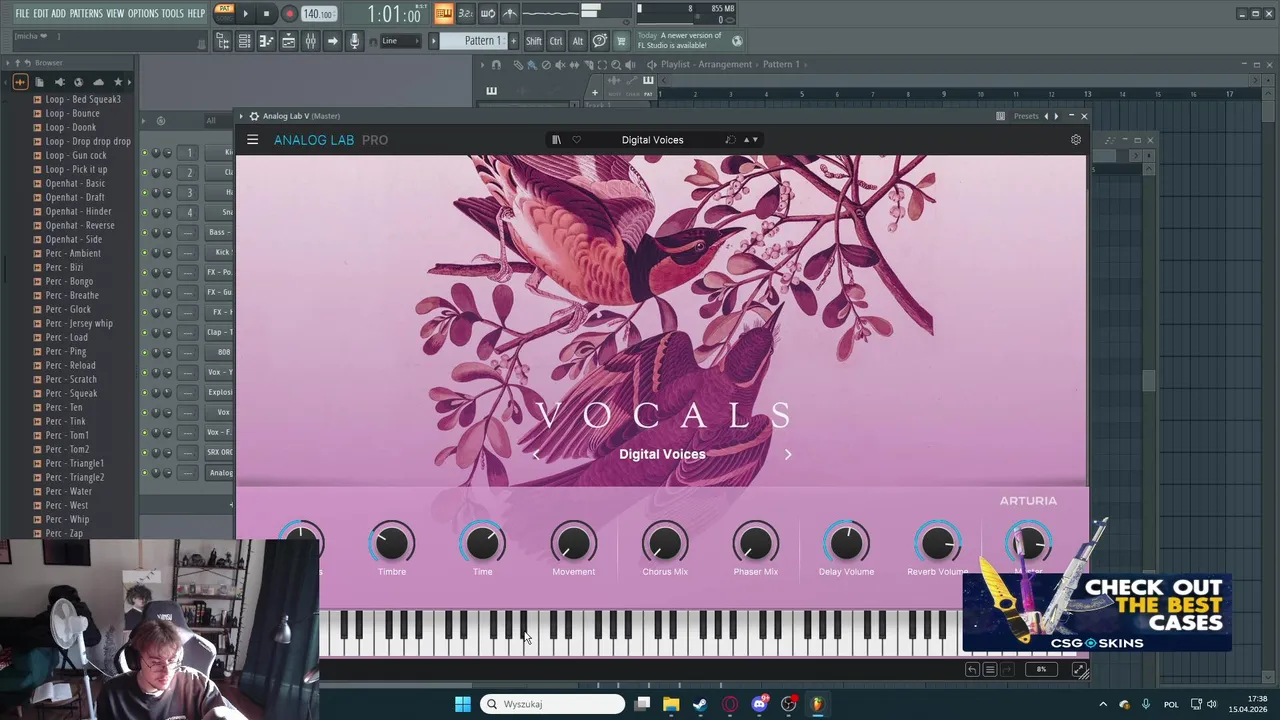Open Playlist menu arrow beside magnet
Screen dimensions: 1280x720
tap(481, 64)
